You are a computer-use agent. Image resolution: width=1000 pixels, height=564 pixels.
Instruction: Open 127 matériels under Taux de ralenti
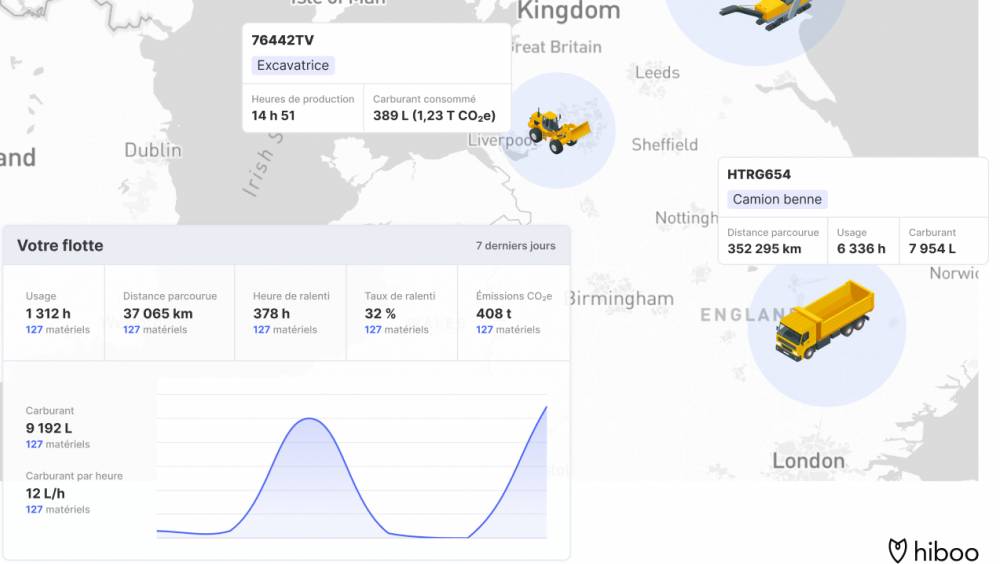tap(396, 330)
